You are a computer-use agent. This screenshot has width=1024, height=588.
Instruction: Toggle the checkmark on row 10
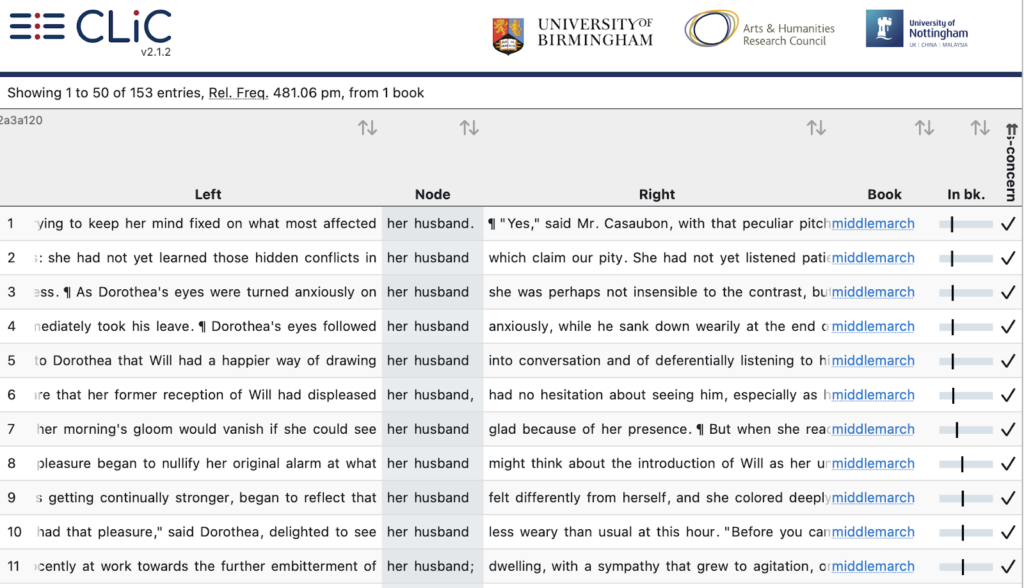(1007, 532)
